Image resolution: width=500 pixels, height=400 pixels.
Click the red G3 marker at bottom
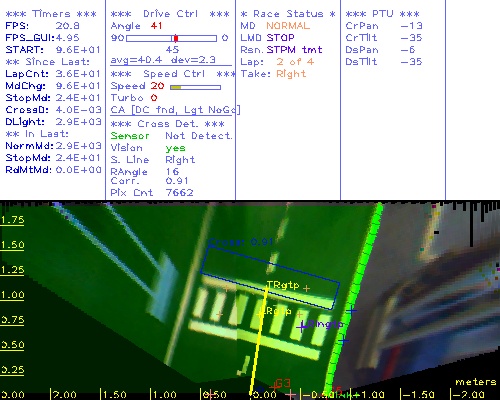(283, 383)
